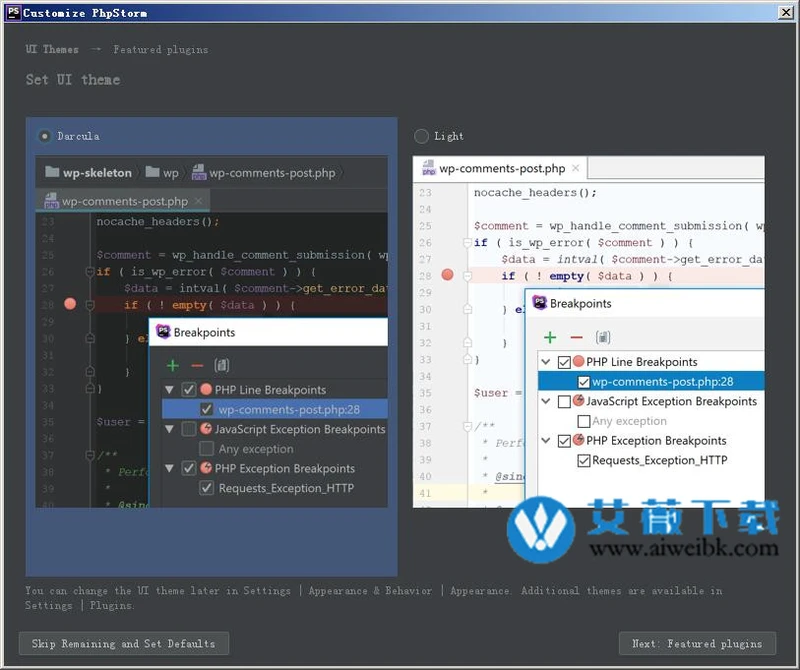Open wp-comments-post.php tab in light preview

coord(500,169)
